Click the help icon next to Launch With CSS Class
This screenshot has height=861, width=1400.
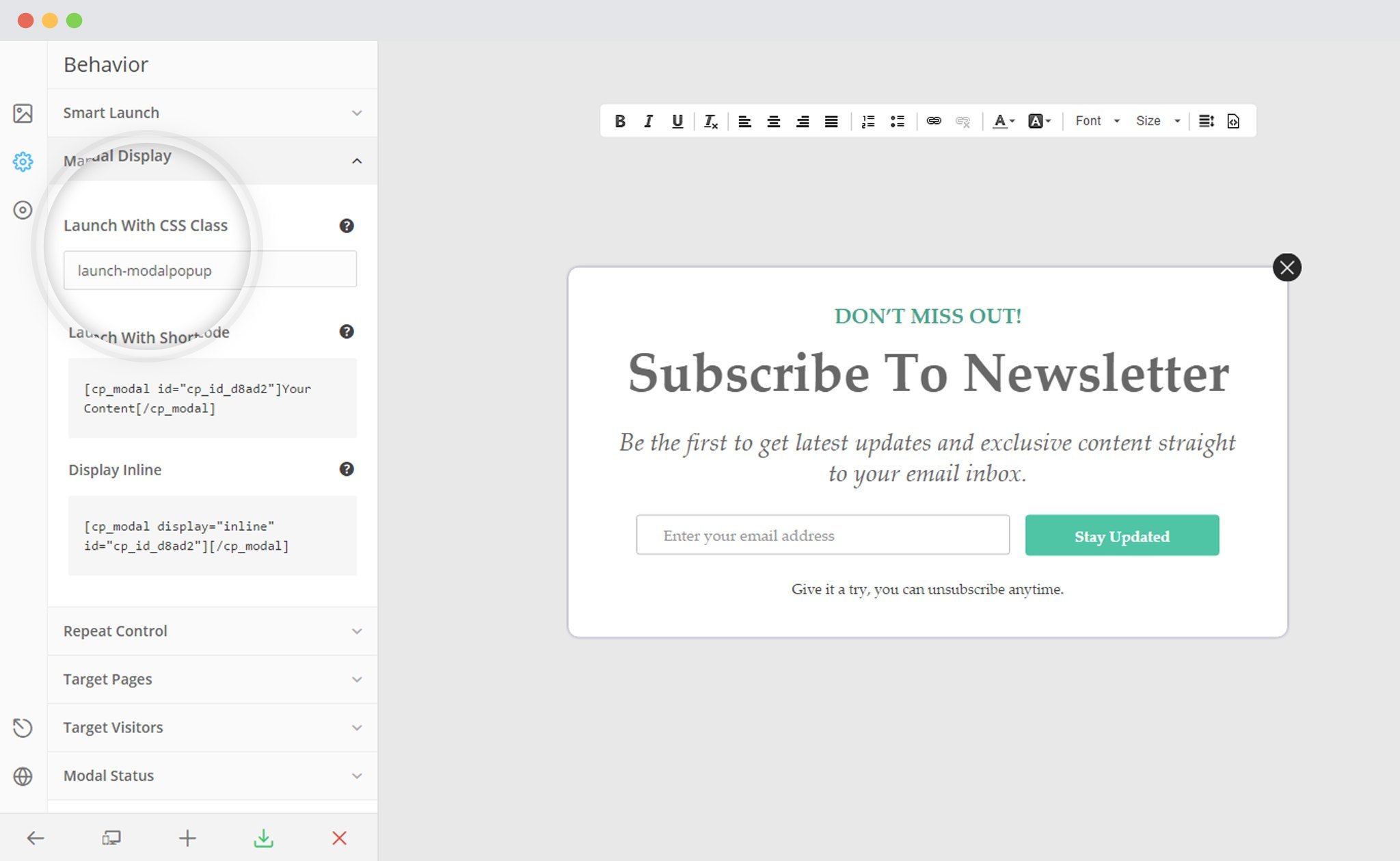click(x=346, y=226)
